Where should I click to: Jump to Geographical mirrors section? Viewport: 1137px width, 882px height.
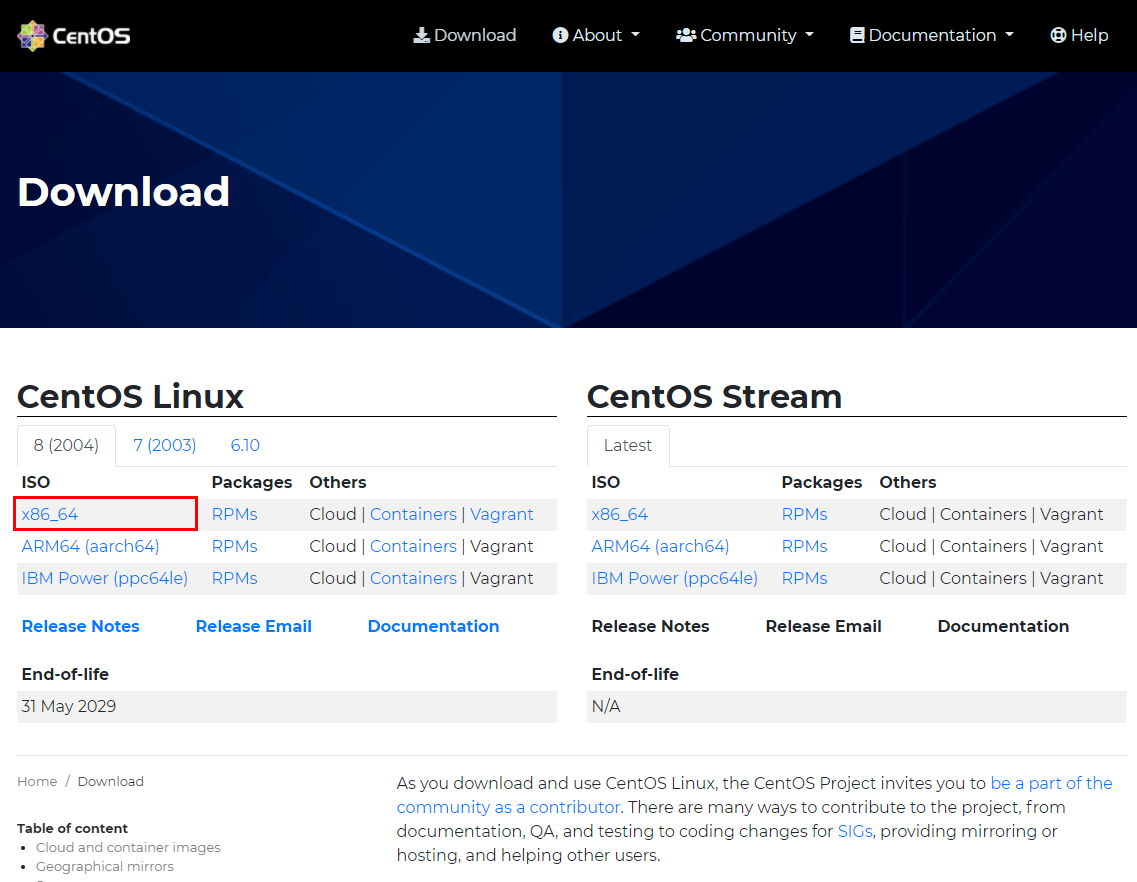105,866
